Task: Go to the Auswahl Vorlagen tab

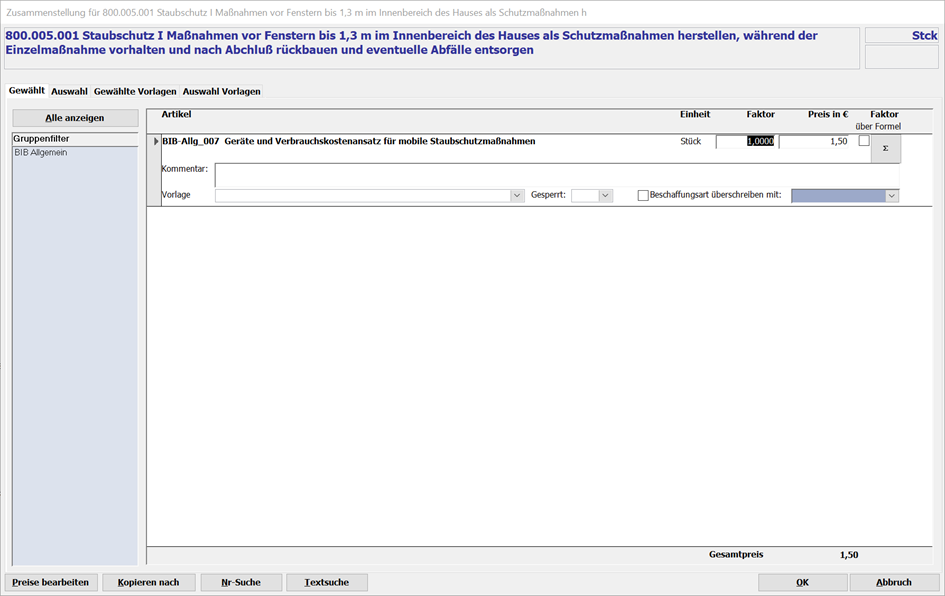Action: coord(221,91)
